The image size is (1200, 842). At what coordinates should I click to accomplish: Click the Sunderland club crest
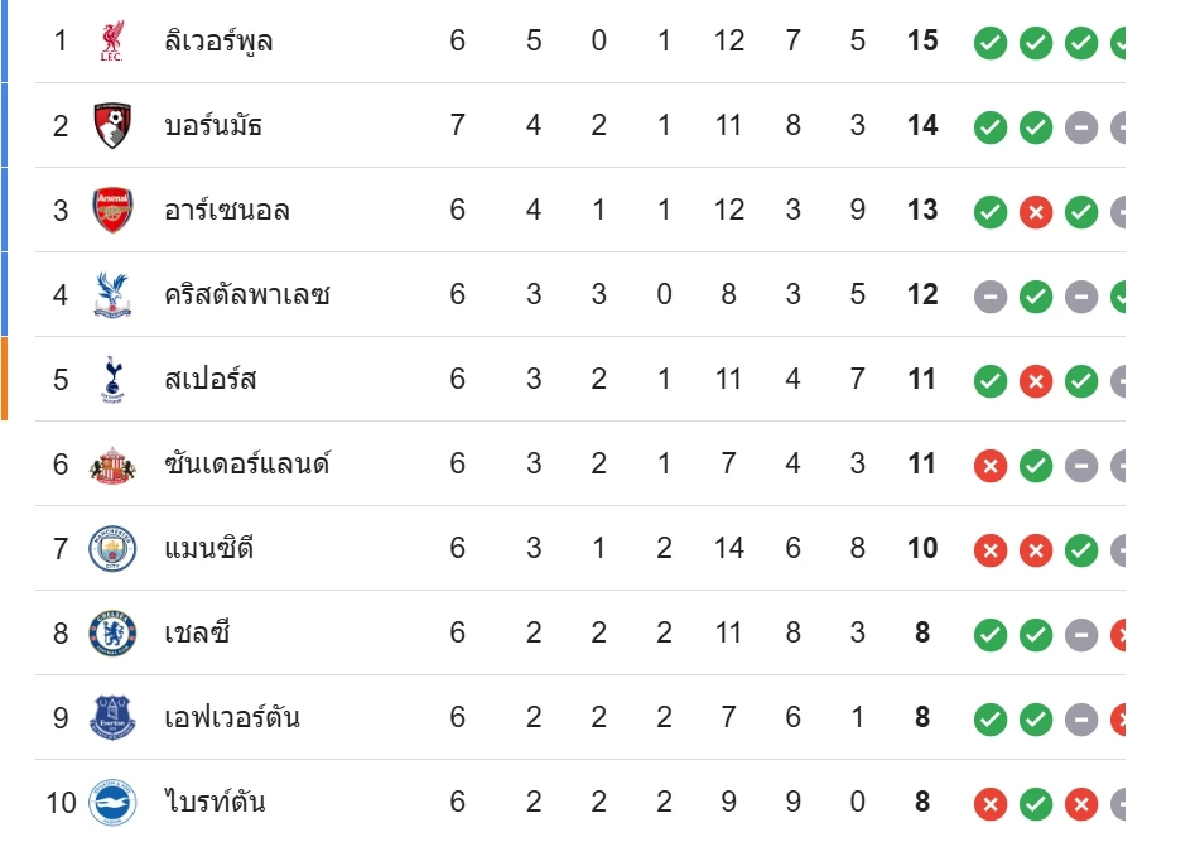coord(111,464)
